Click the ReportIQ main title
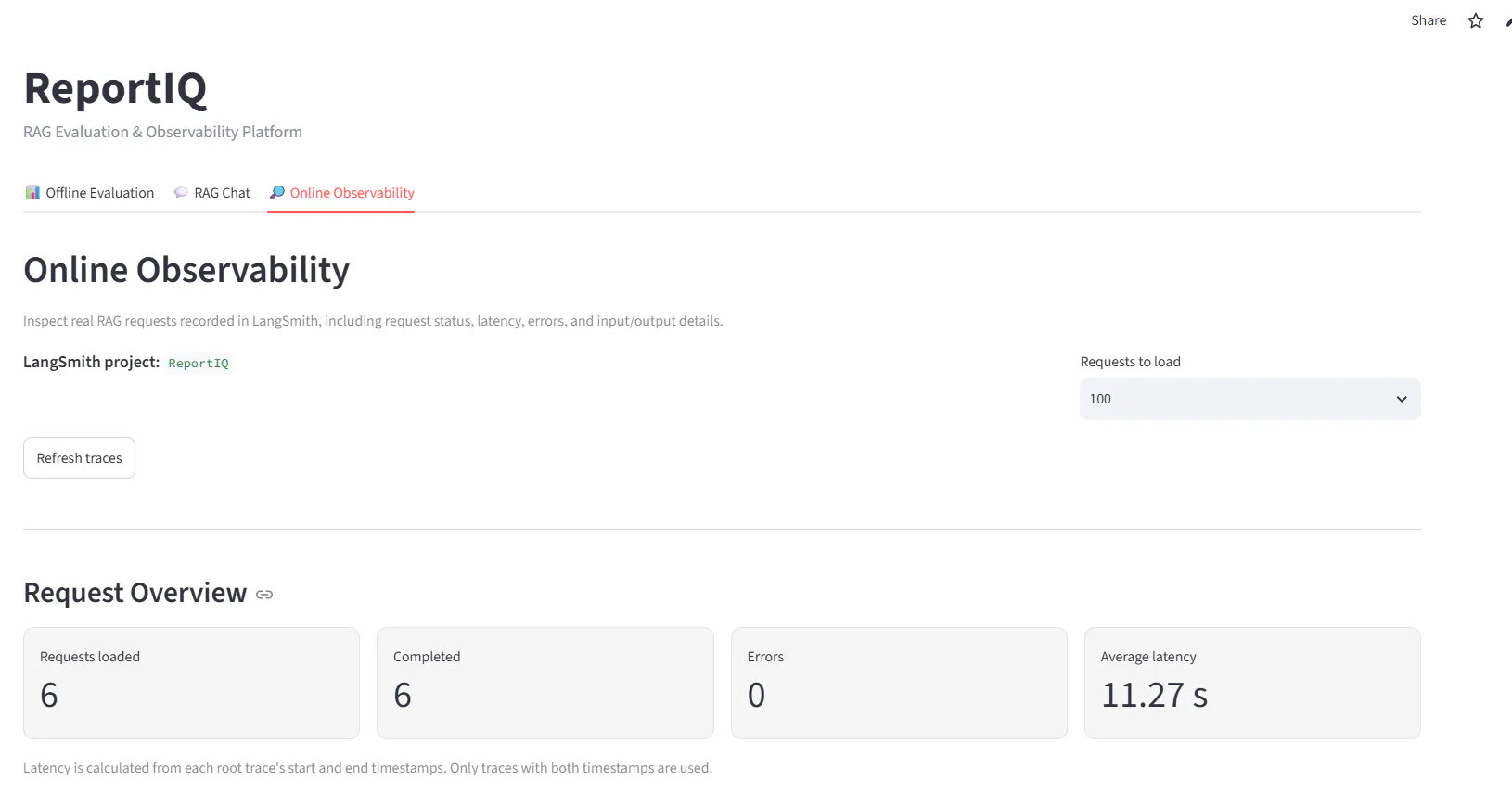Image resolution: width=1512 pixels, height=807 pixels. coord(115,89)
